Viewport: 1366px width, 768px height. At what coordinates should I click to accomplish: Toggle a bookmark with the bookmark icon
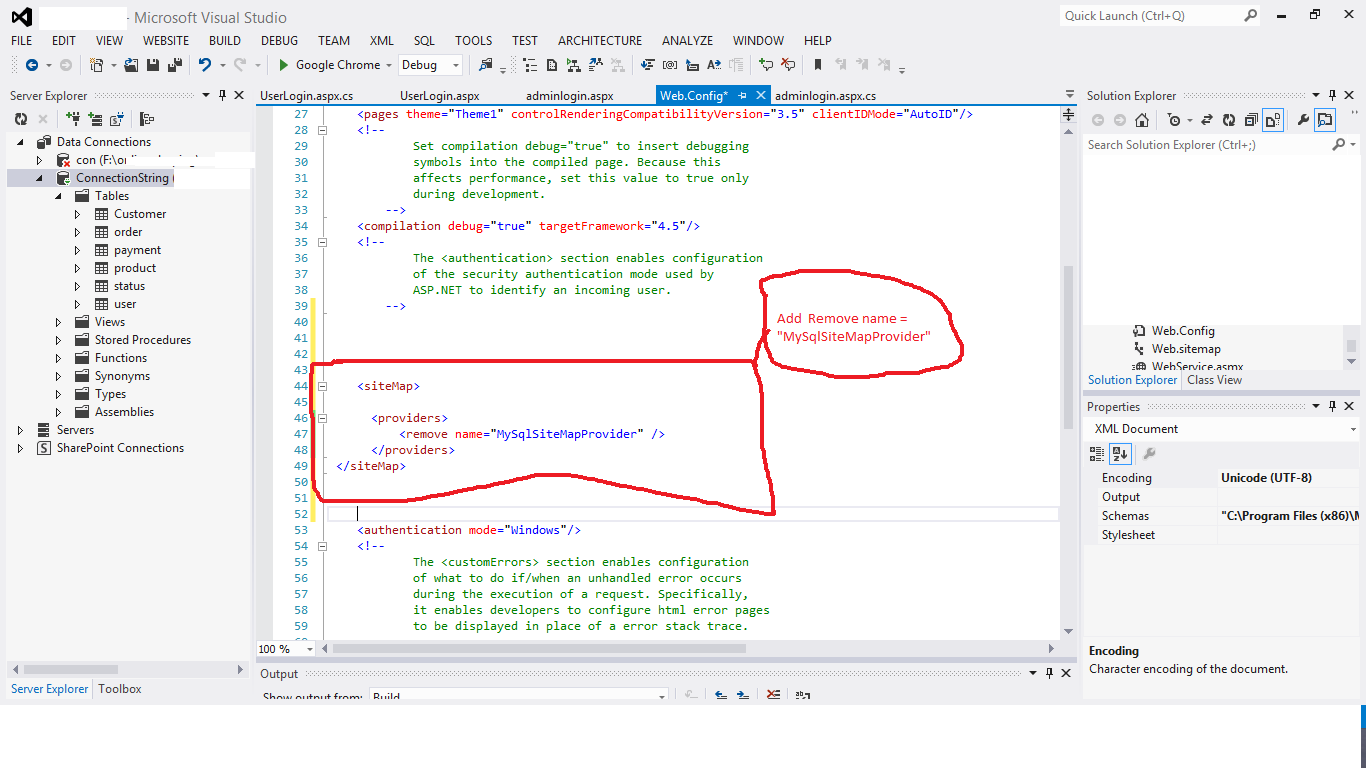click(x=818, y=65)
